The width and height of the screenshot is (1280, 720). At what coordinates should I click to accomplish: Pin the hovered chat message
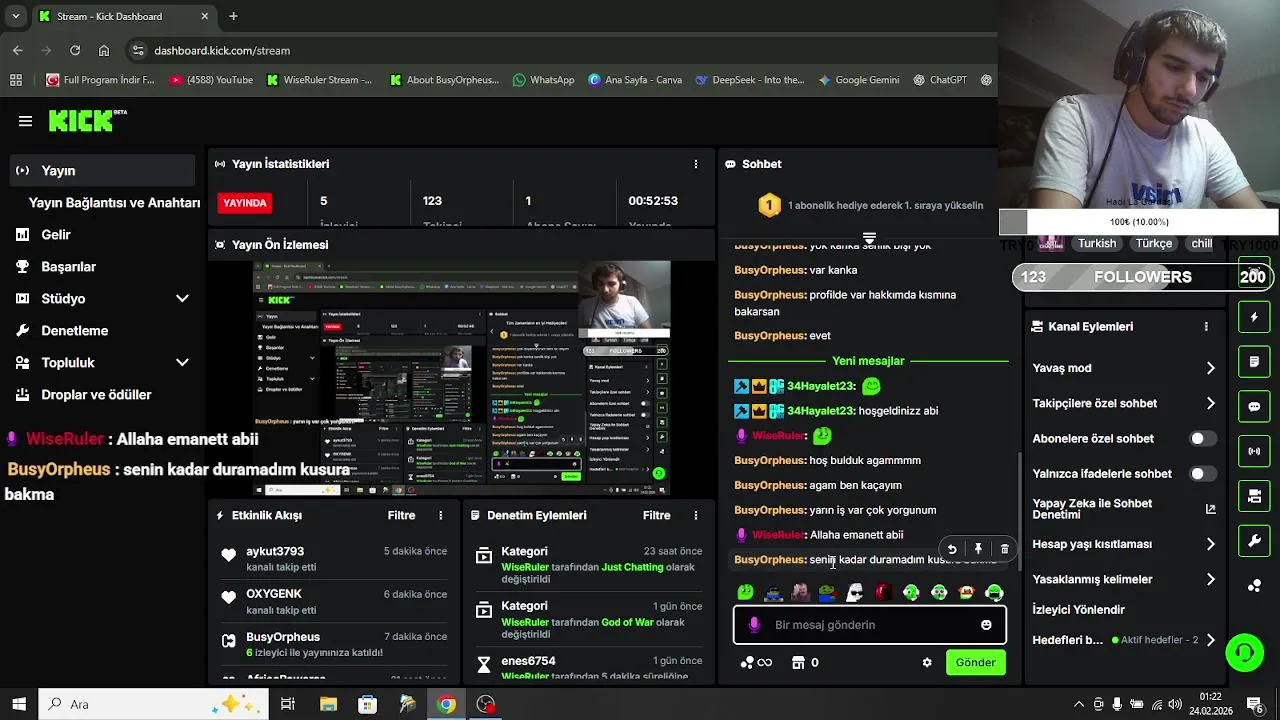click(978, 549)
